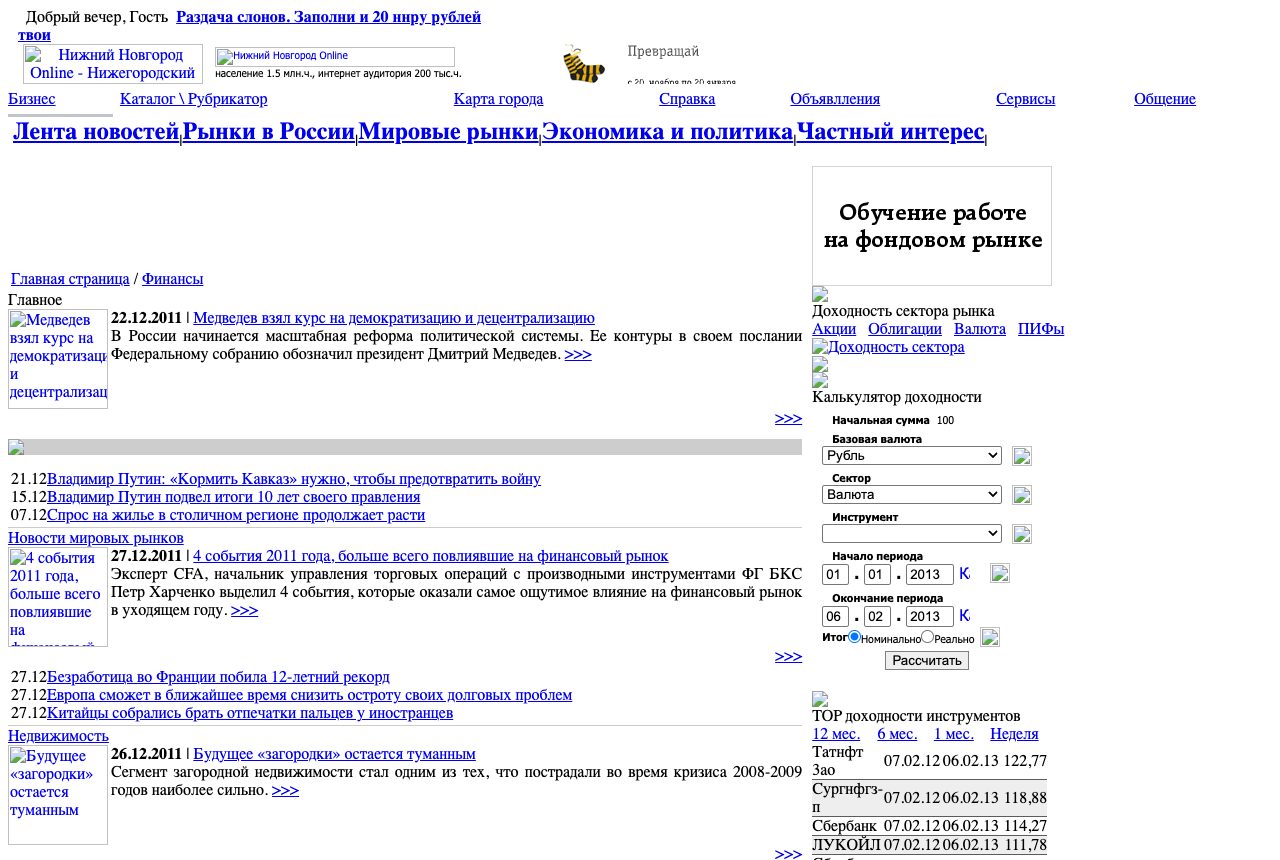Select the Облигации sector tab
Screen dimensions: 1280x860
click(x=905, y=329)
